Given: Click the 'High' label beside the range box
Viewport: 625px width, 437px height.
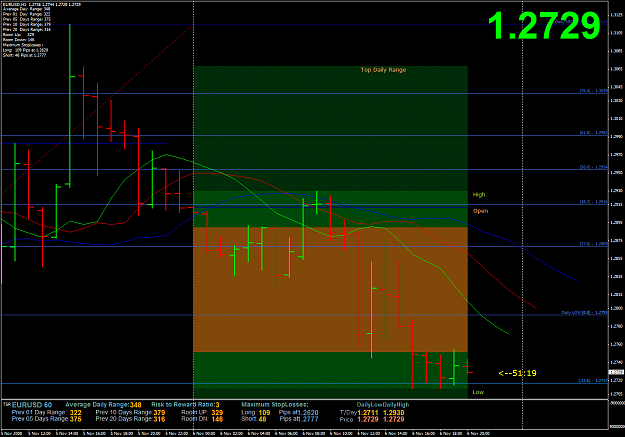Looking at the screenshot, I should 479,195.
